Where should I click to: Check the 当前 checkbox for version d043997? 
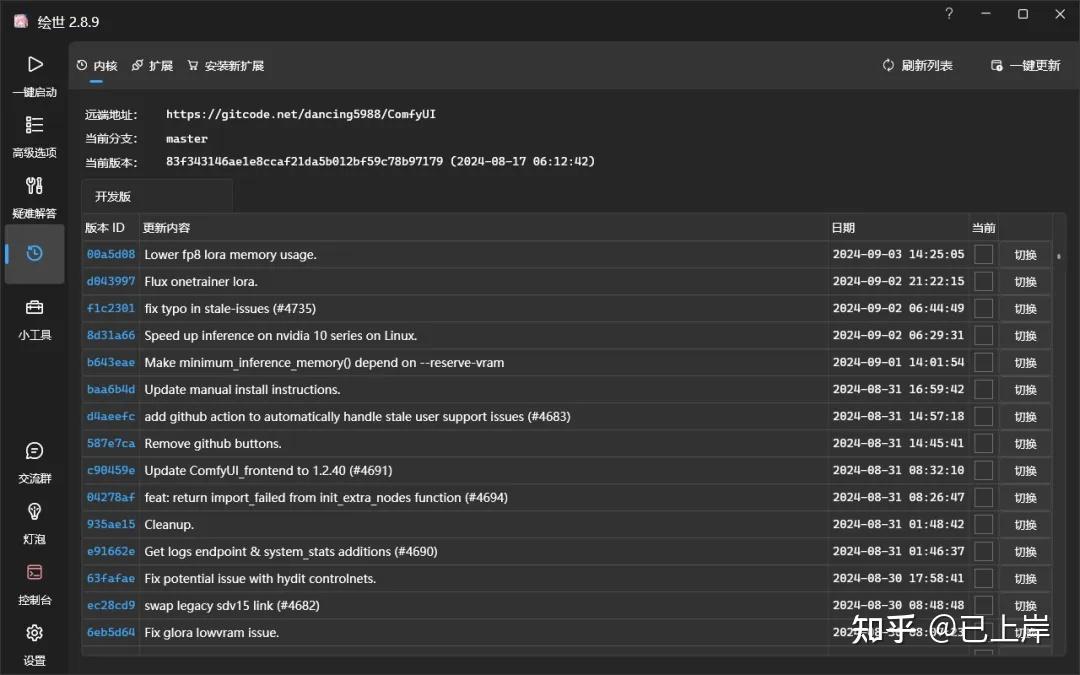[983, 281]
